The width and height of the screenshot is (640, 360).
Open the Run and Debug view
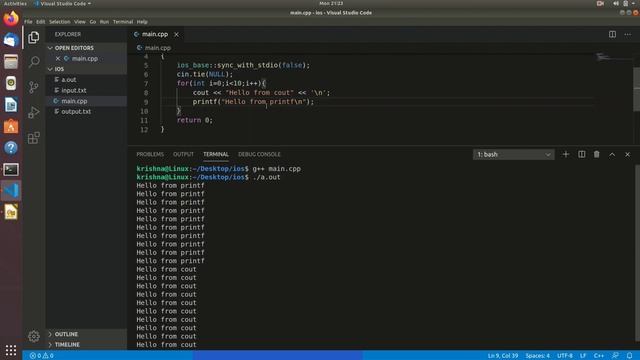point(34,112)
